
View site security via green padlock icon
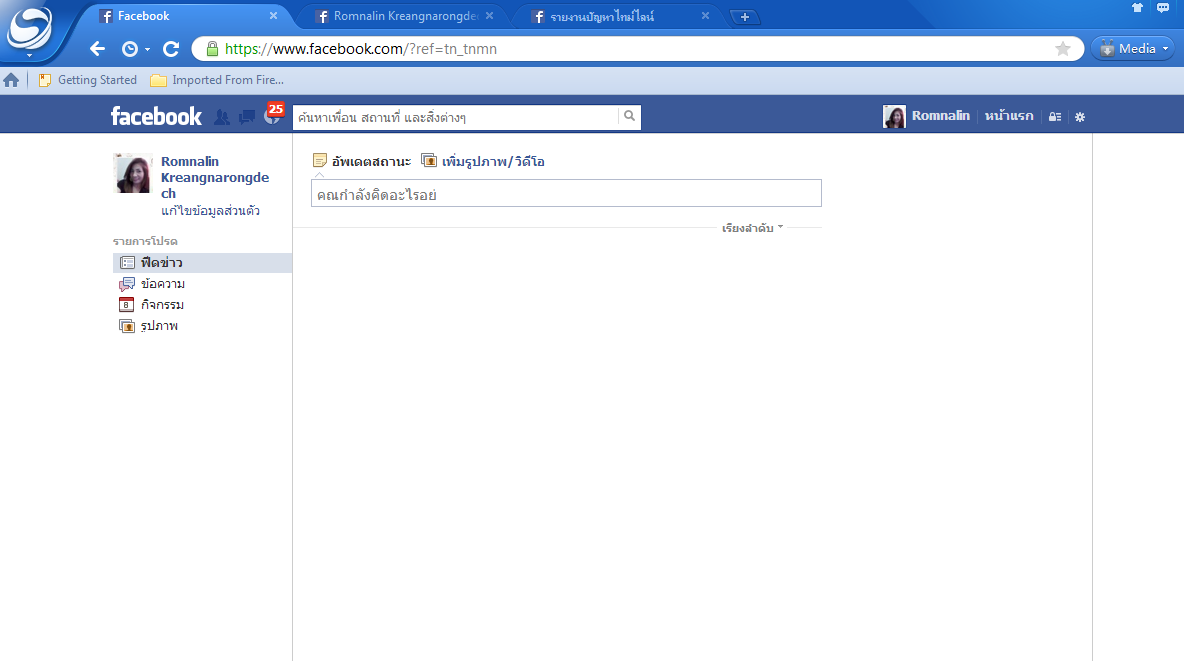[212, 49]
